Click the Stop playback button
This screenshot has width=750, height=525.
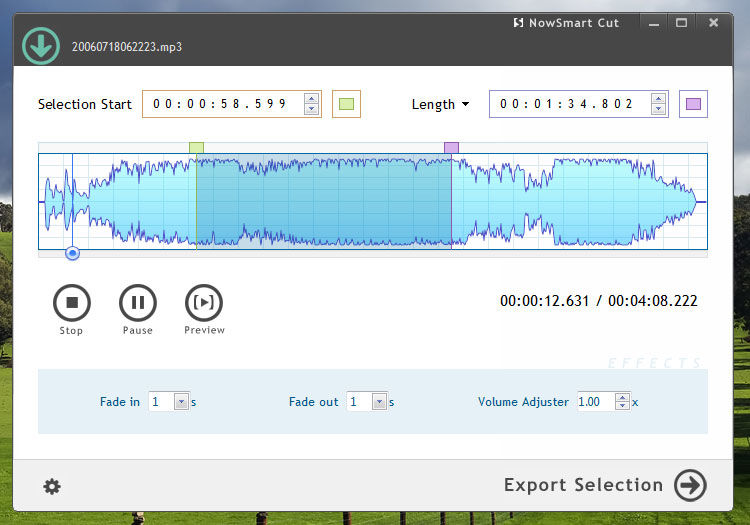72,303
